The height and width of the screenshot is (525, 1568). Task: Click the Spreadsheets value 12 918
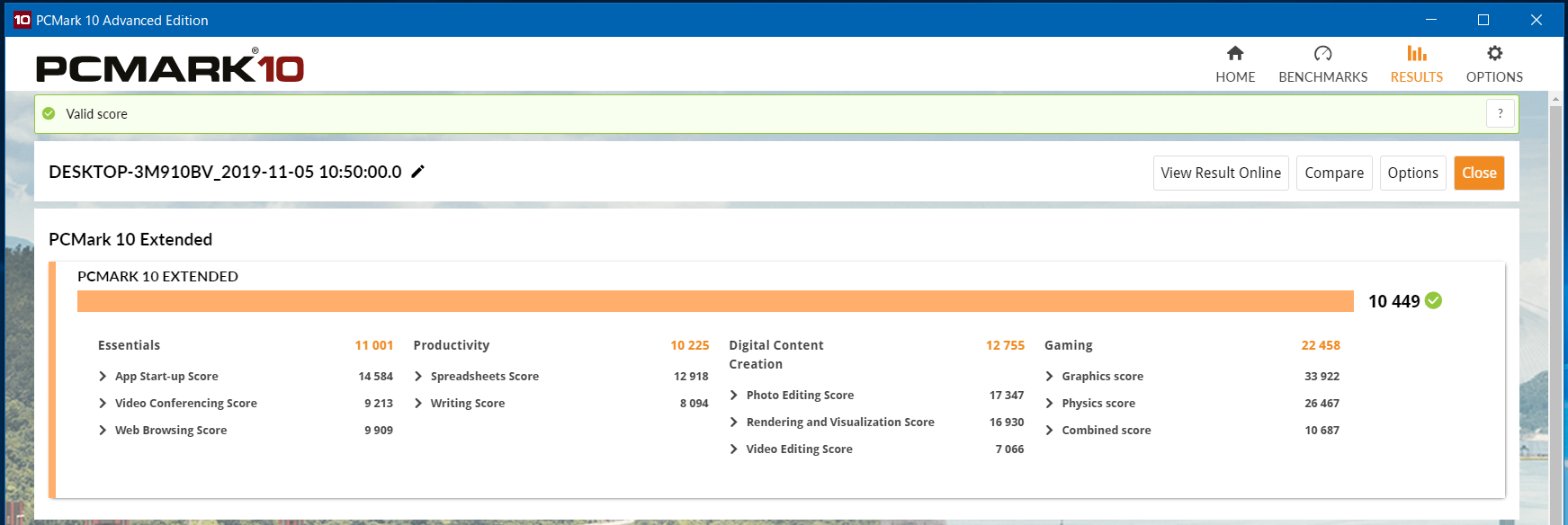click(691, 377)
